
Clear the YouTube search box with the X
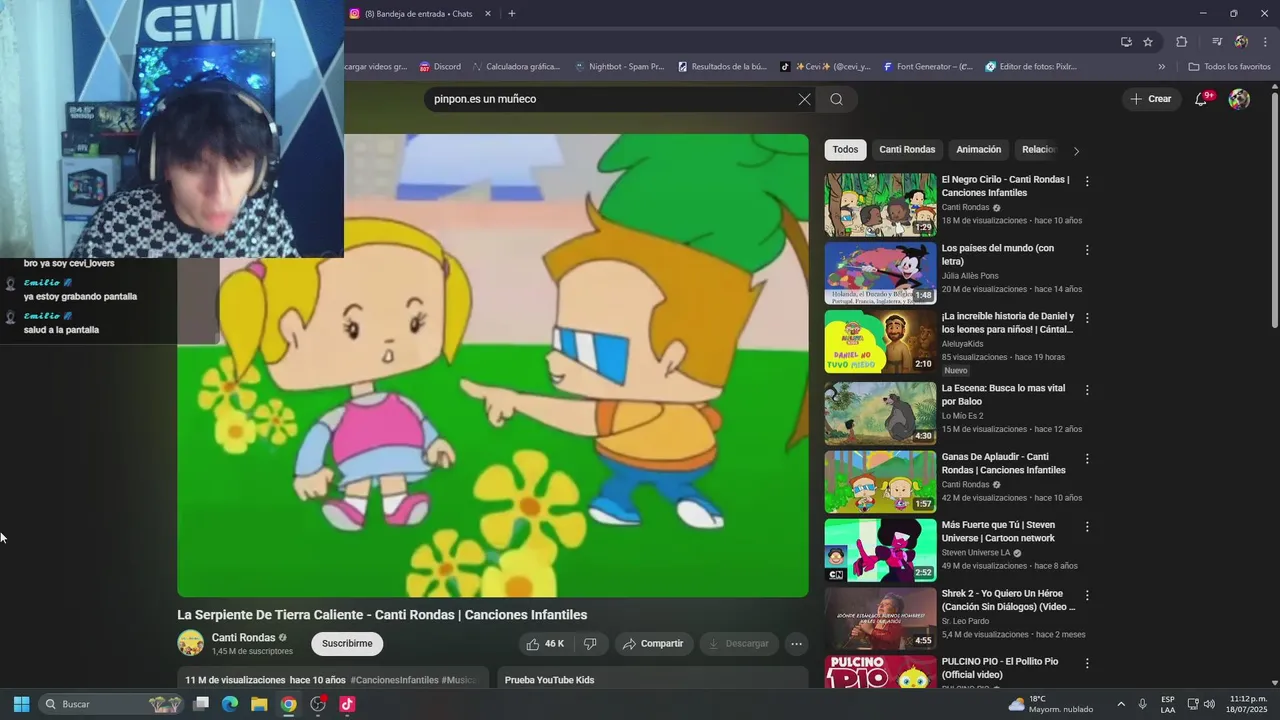tap(804, 99)
